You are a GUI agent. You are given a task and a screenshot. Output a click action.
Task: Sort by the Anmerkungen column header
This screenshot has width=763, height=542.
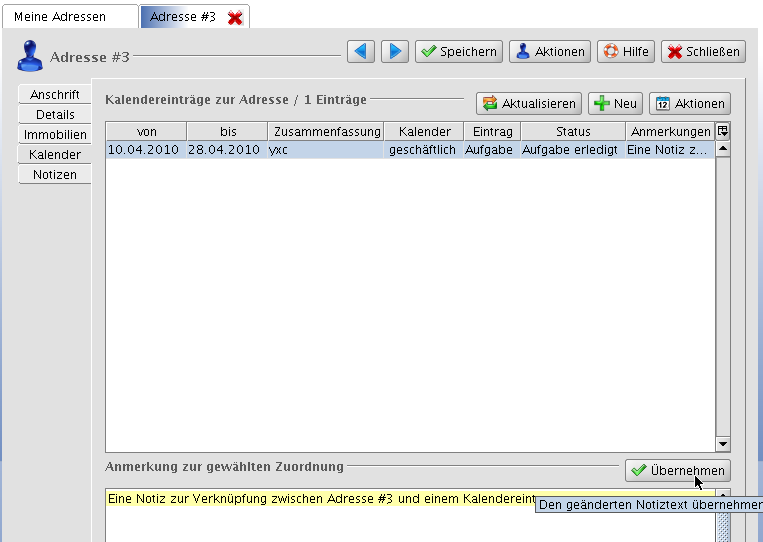point(671,131)
